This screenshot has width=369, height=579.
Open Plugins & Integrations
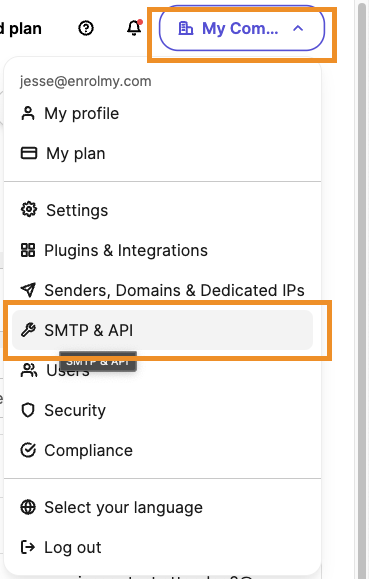(163, 250)
